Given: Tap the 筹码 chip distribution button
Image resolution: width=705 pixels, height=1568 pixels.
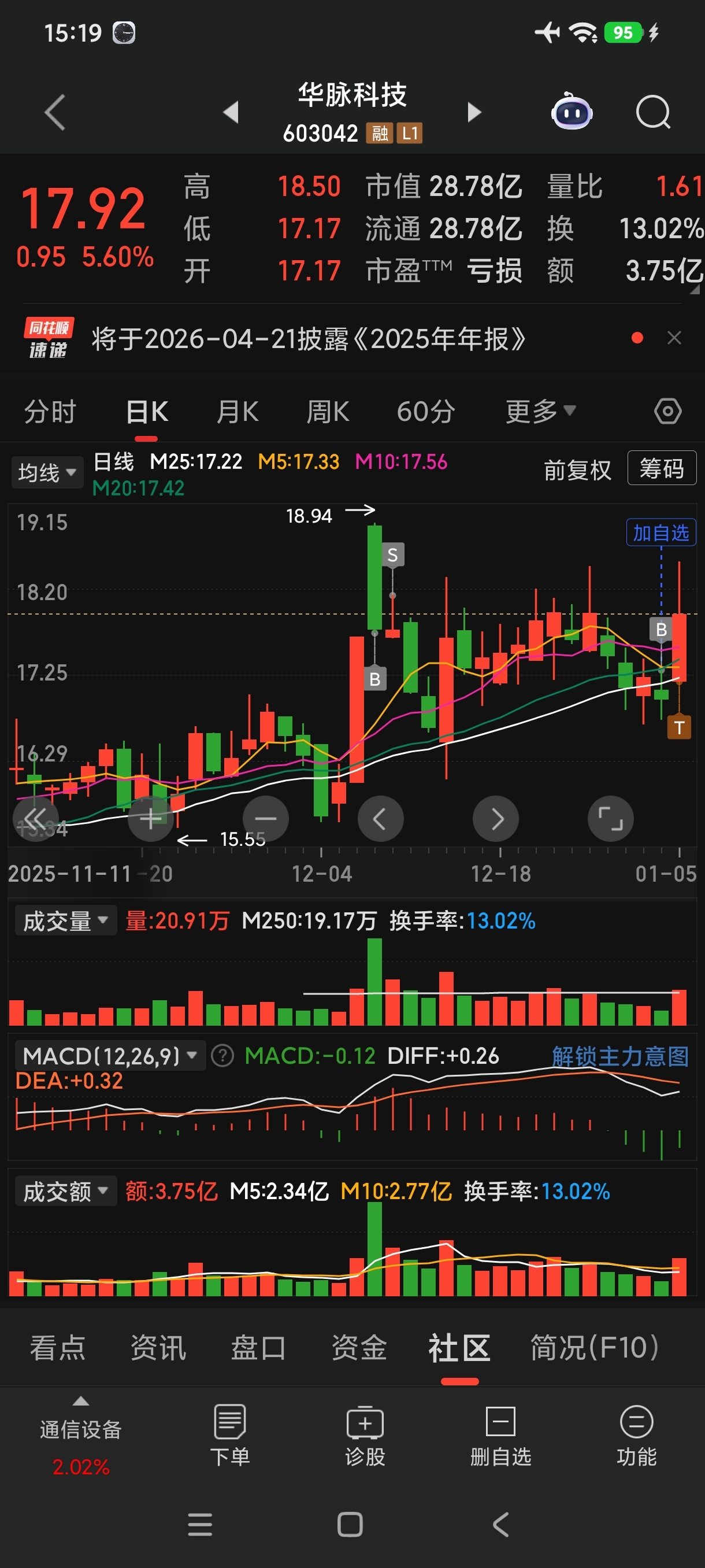Looking at the screenshot, I should (x=661, y=468).
